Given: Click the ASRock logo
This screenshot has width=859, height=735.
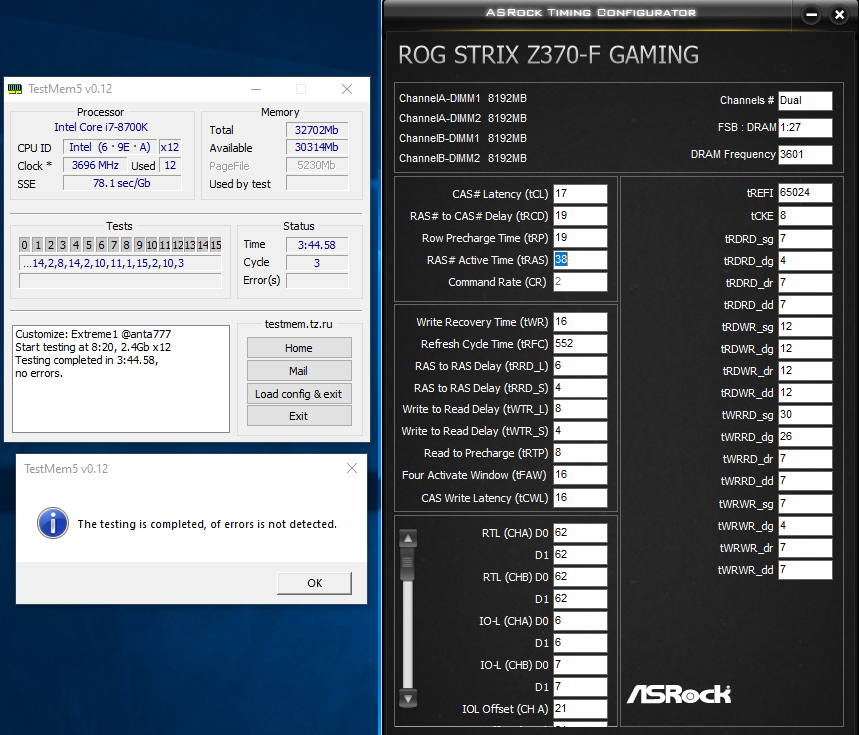Looking at the screenshot, I should click(x=679, y=694).
